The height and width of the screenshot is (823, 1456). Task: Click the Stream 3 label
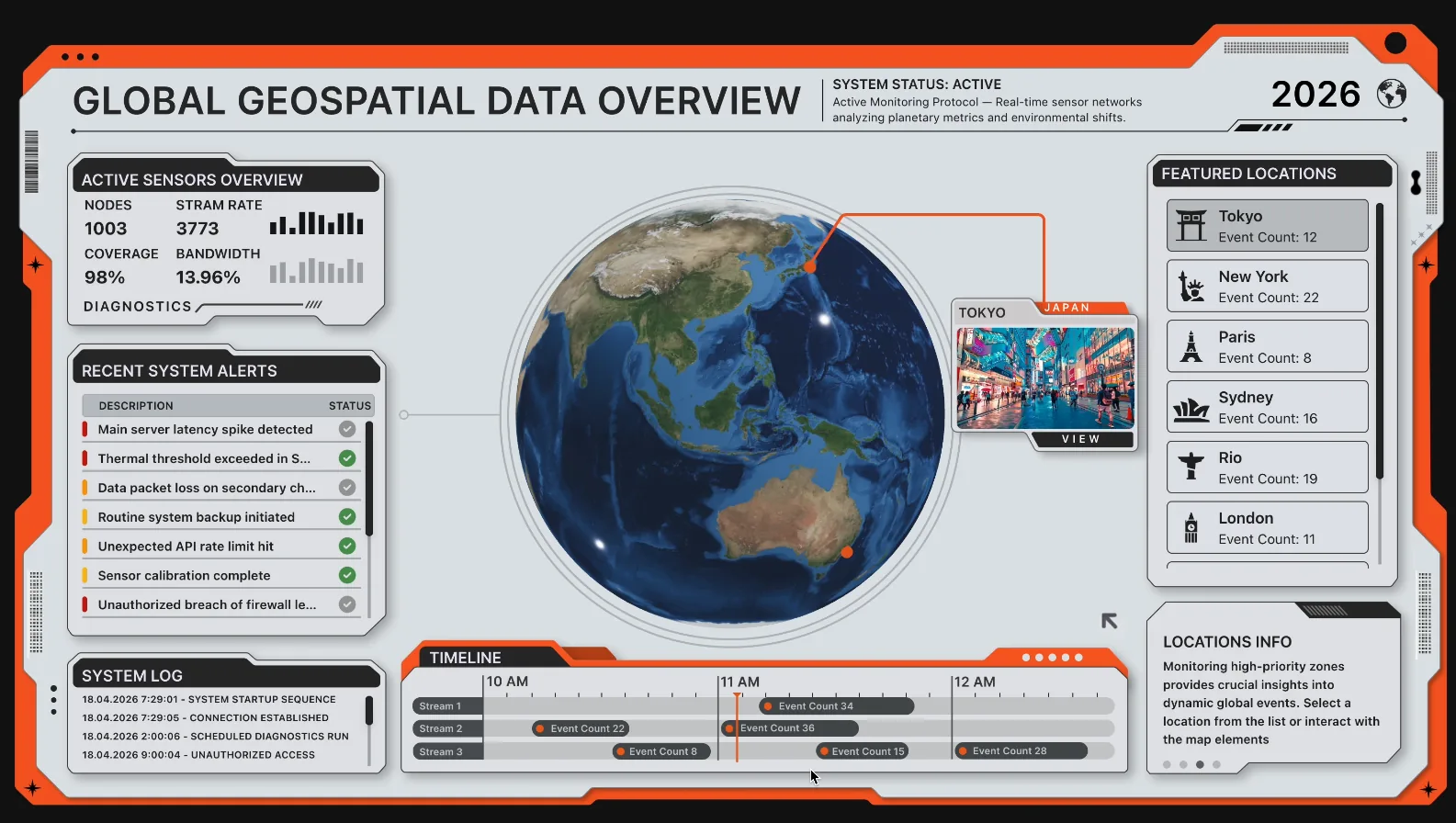(447, 751)
